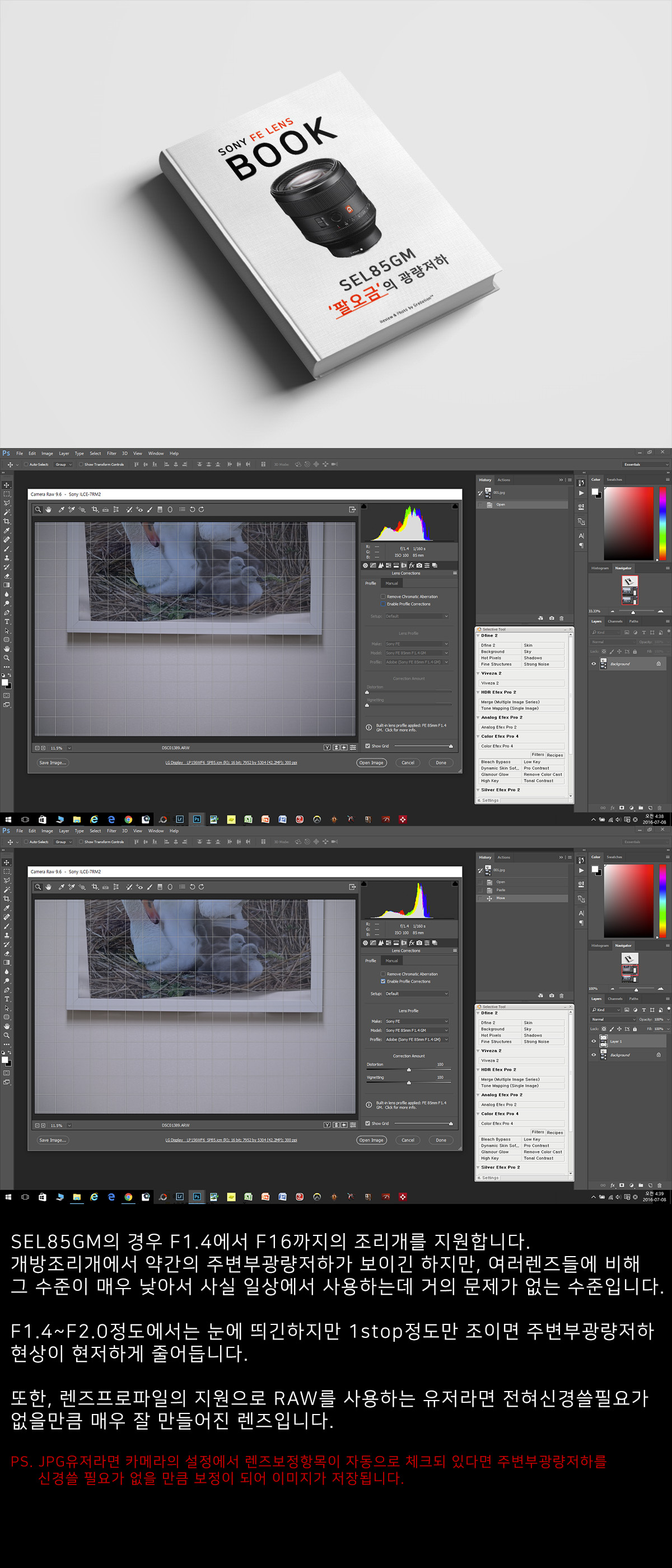
Task: Open Image menu in lower screenshot's menu bar
Action: coord(47,831)
